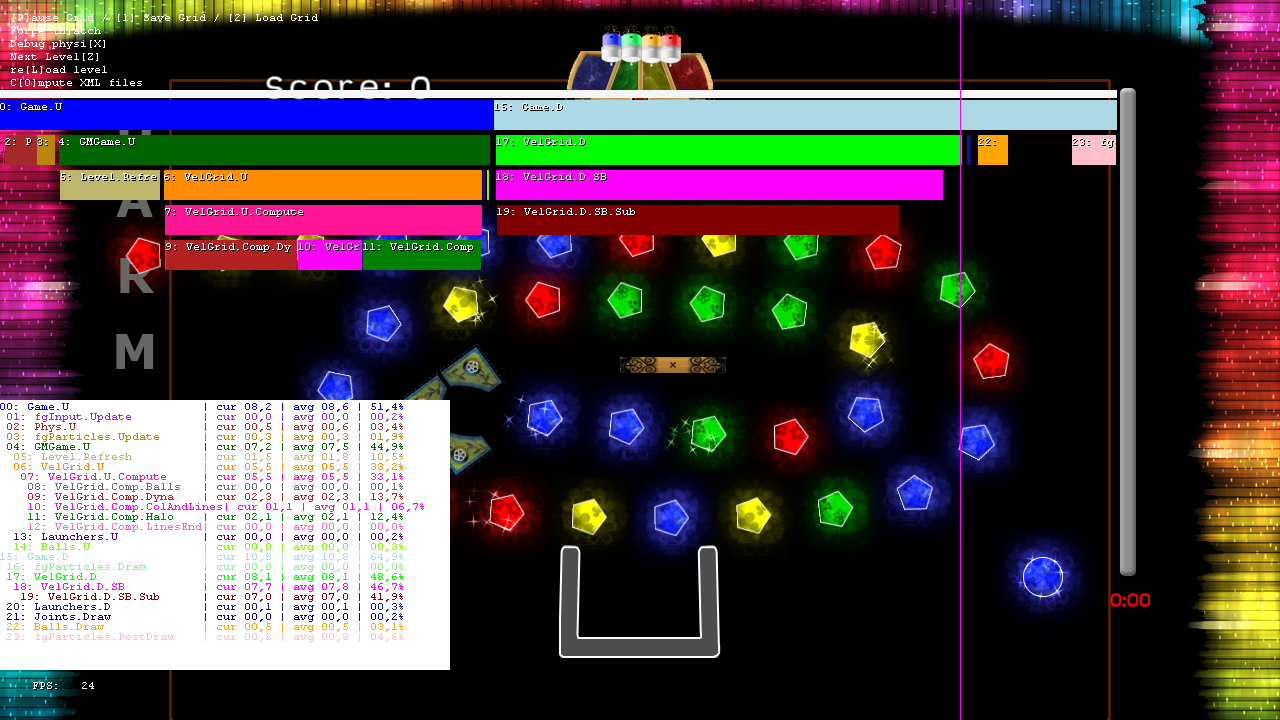1280x720 pixels.
Task: Click the FPS: 24 counter
Action: [x=63, y=686]
